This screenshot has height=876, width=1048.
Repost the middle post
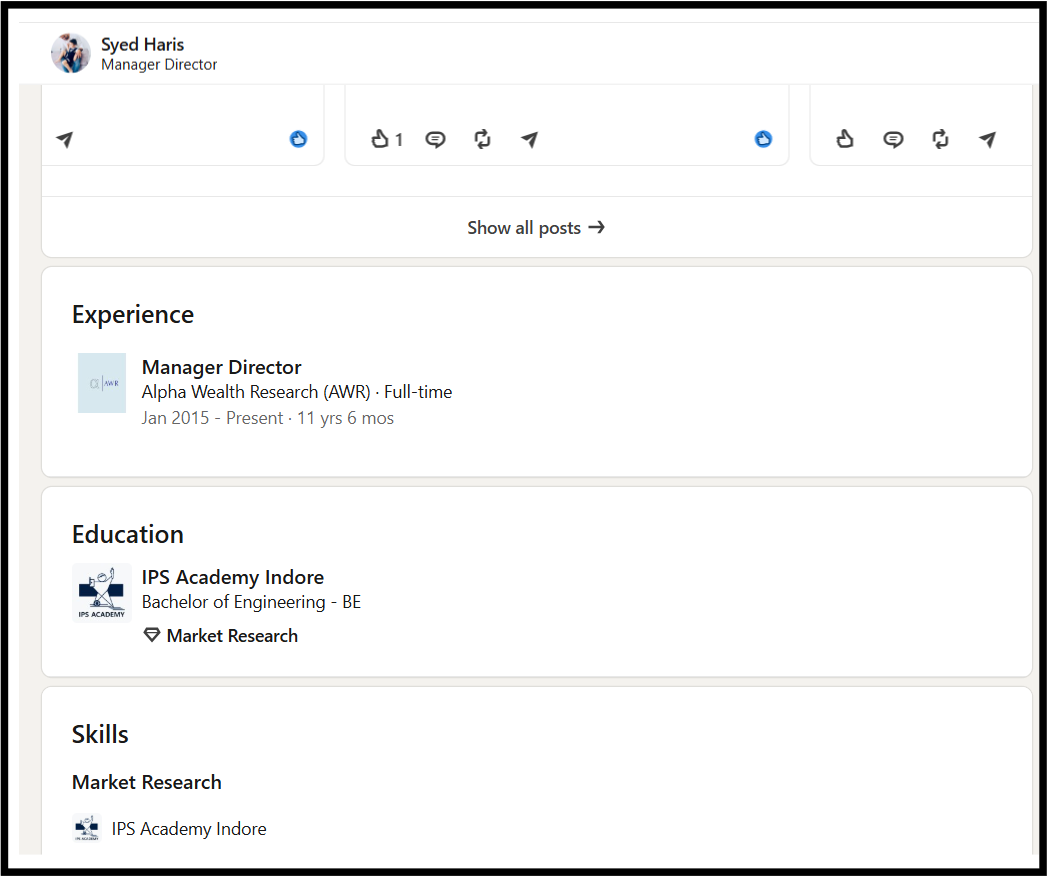482,139
